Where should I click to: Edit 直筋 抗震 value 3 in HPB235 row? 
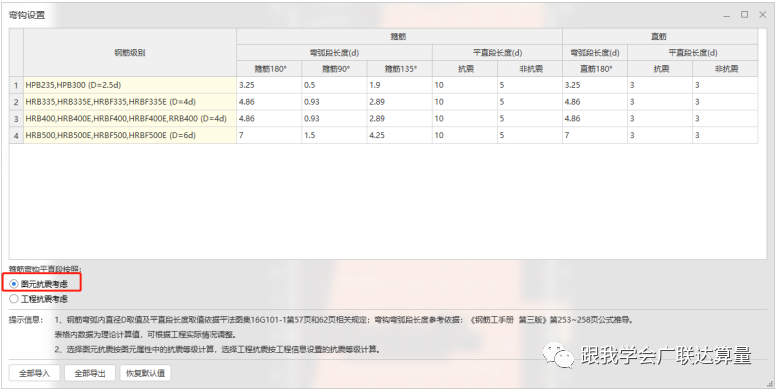click(660, 85)
